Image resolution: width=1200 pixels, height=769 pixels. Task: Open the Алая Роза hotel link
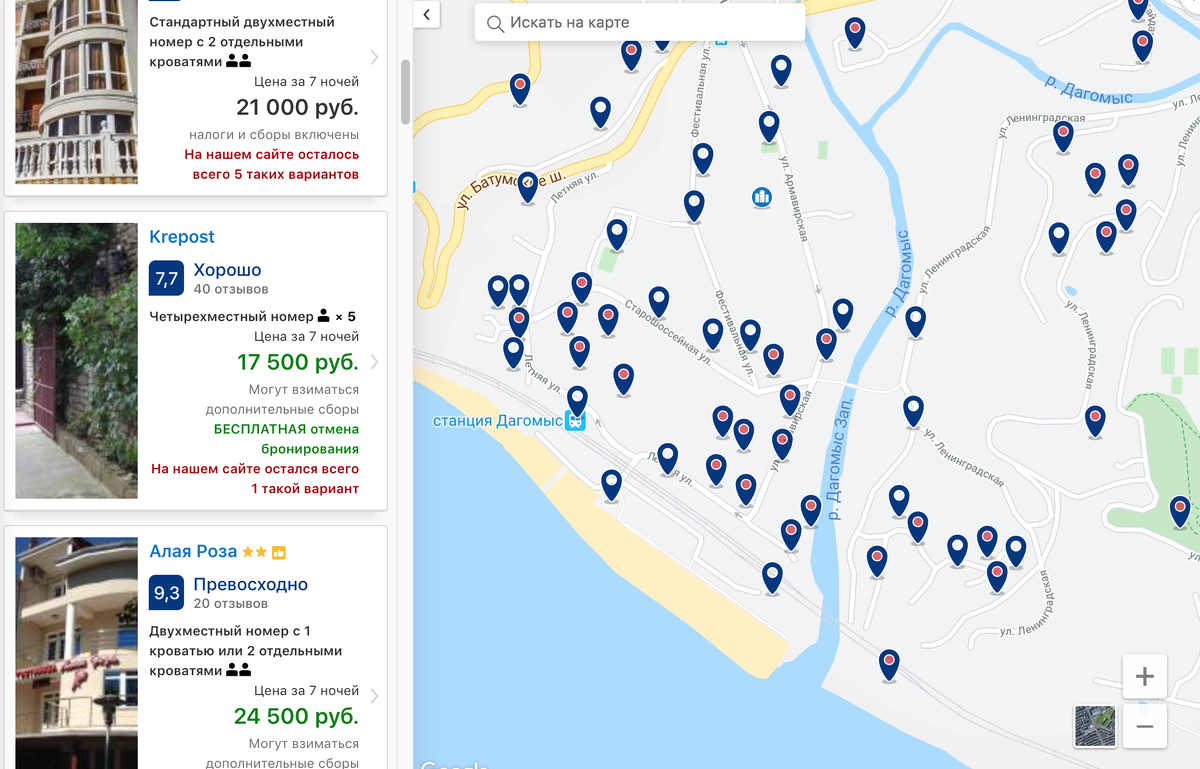[193, 552]
